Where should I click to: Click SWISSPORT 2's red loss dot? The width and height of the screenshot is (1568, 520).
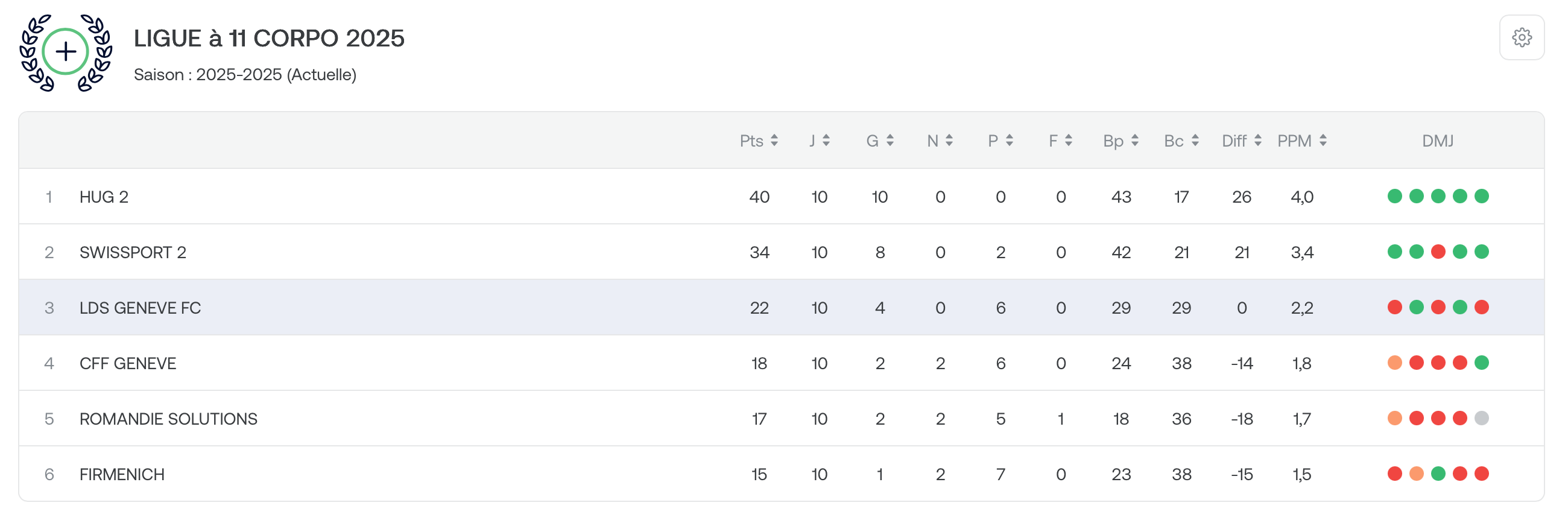tap(1438, 252)
